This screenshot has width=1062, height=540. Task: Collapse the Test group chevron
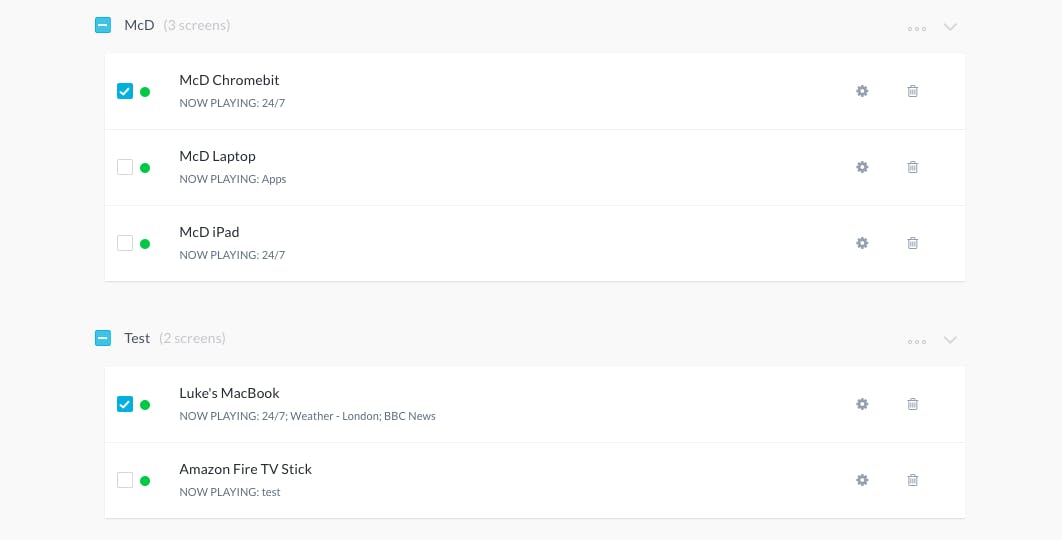(950, 339)
